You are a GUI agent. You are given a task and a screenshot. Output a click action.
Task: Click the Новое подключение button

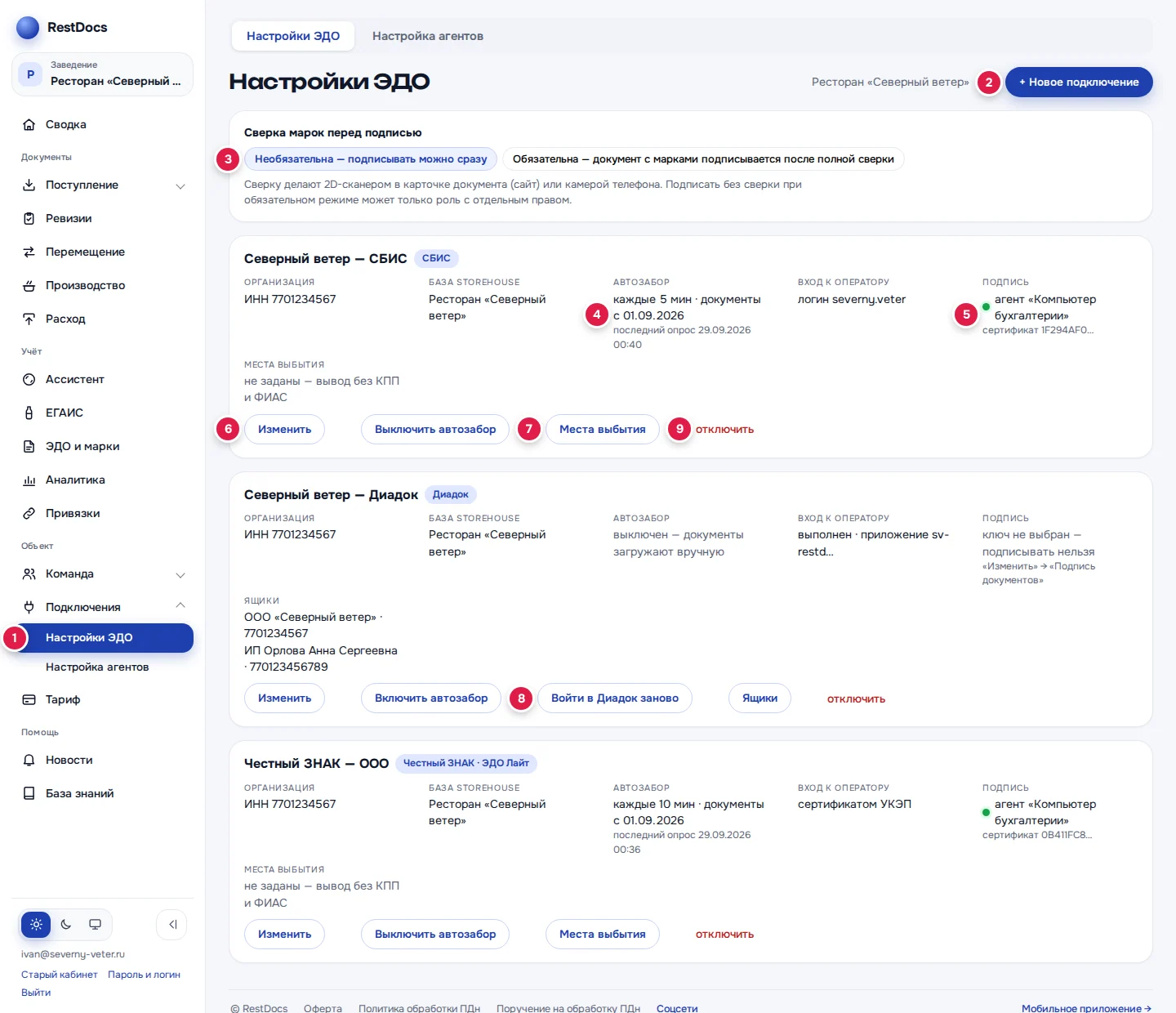(x=1079, y=83)
